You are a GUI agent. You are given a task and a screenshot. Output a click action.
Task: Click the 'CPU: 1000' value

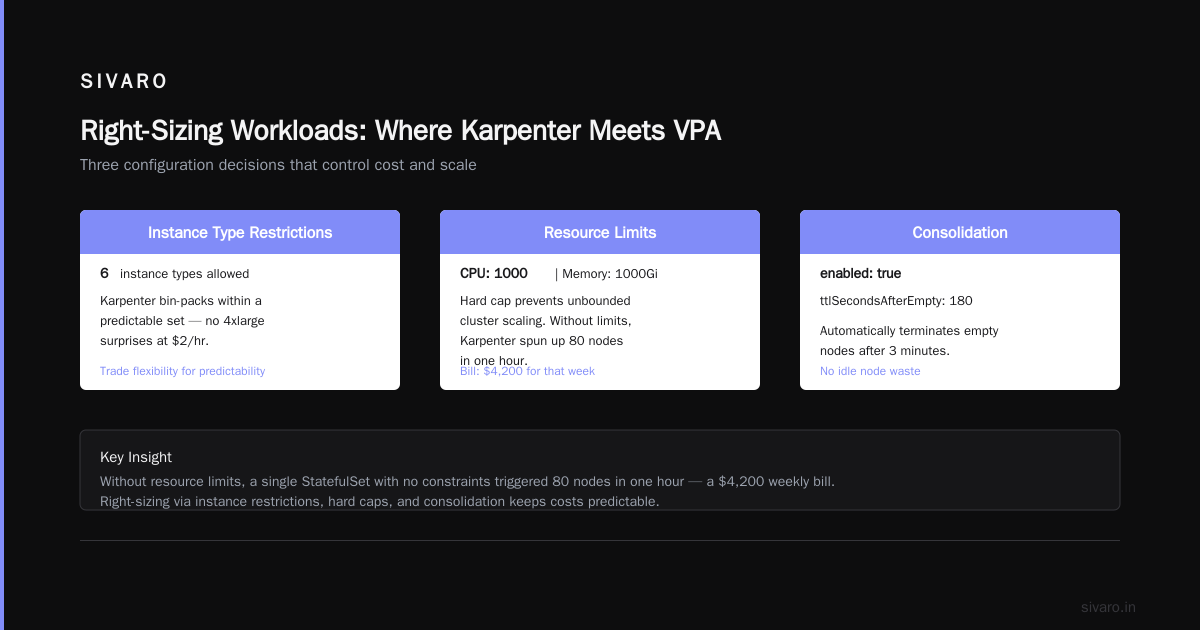point(494,273)
